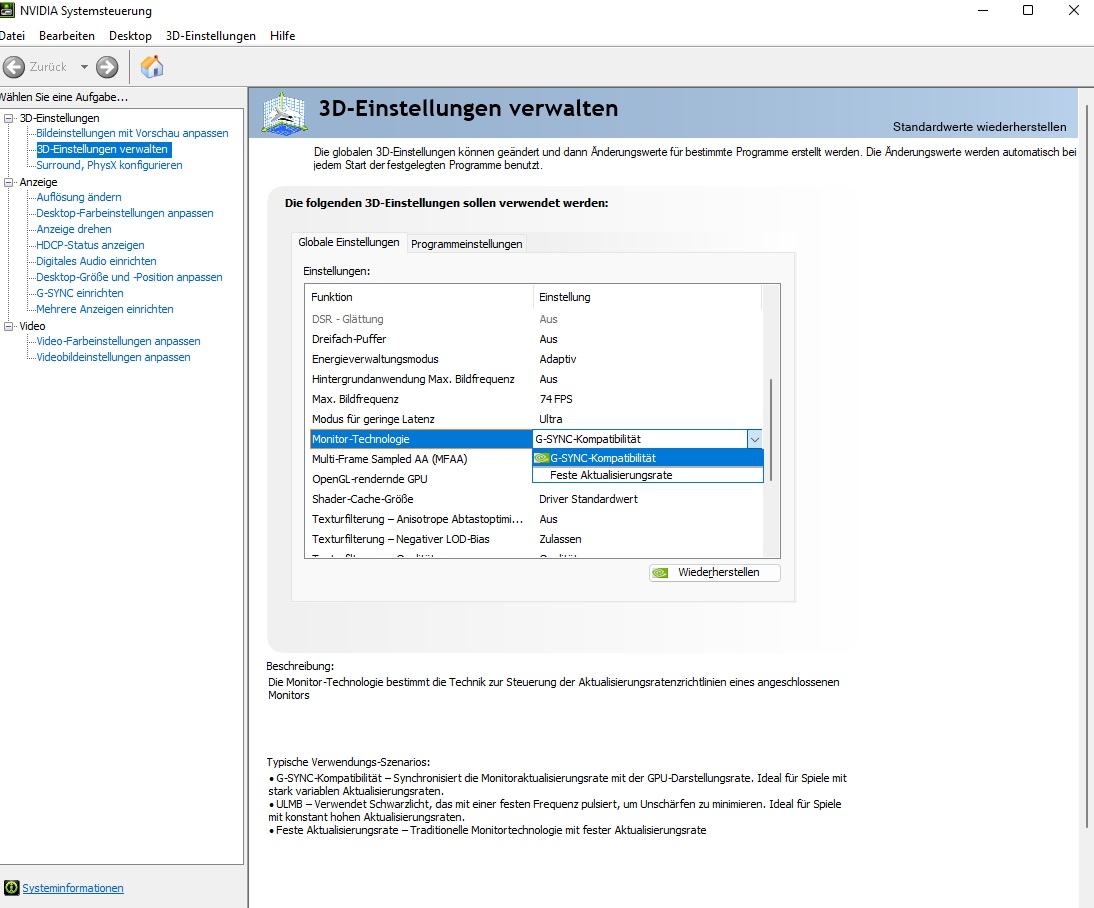Open the Hilfe menu

[283, 36]
